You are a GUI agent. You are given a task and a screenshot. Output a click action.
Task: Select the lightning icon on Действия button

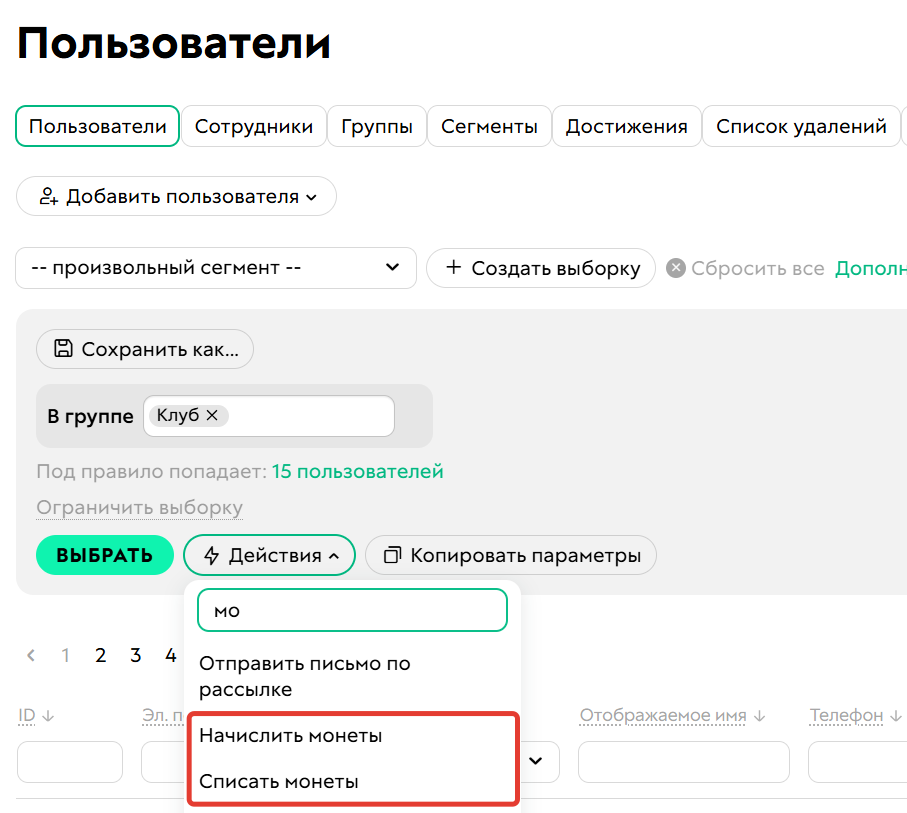click(x=210, y=555)
